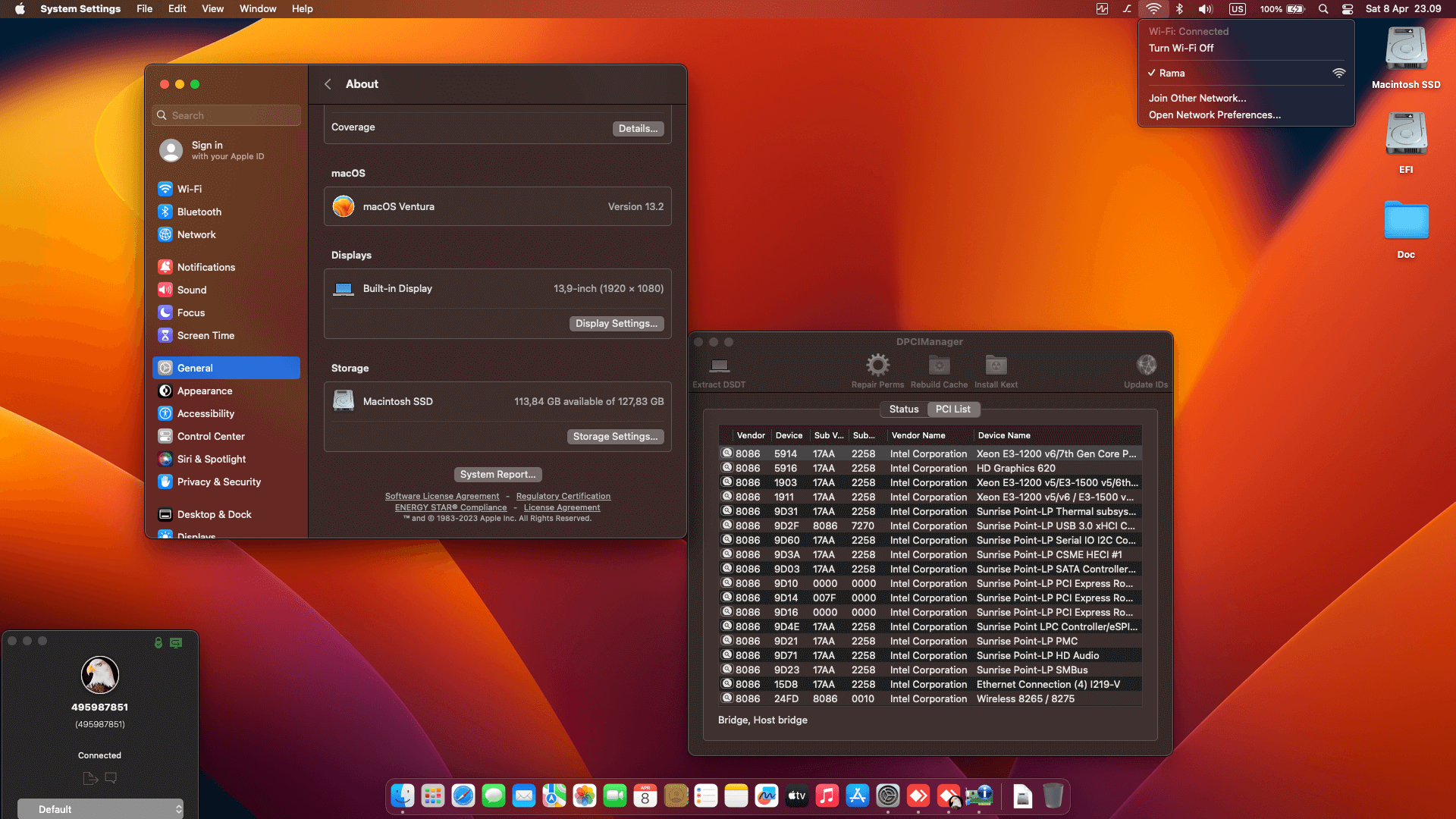Open Wi-Fi in System Settings sidebar
Screen dimensions: 1456x819
click(226, 189)
